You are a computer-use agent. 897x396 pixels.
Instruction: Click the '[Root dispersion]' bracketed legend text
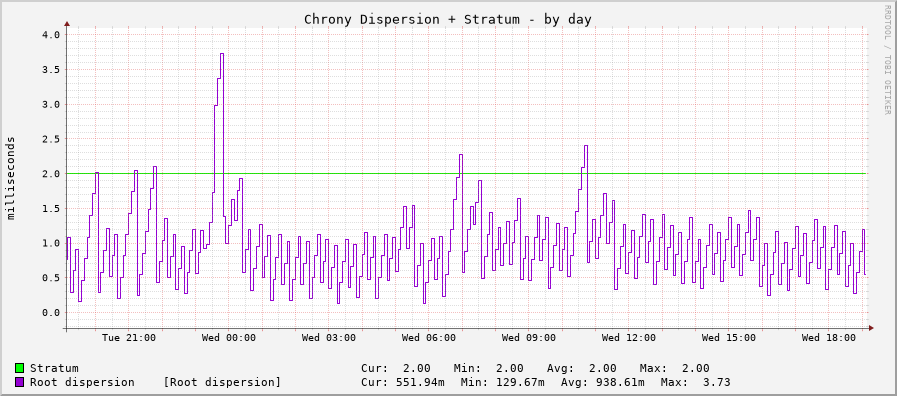222,382
